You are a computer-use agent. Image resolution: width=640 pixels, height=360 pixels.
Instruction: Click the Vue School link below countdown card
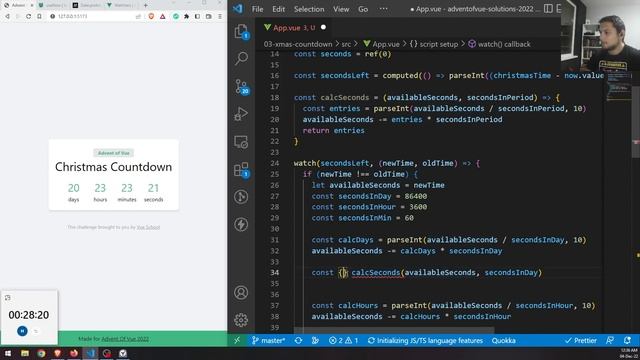coord(148,227)
